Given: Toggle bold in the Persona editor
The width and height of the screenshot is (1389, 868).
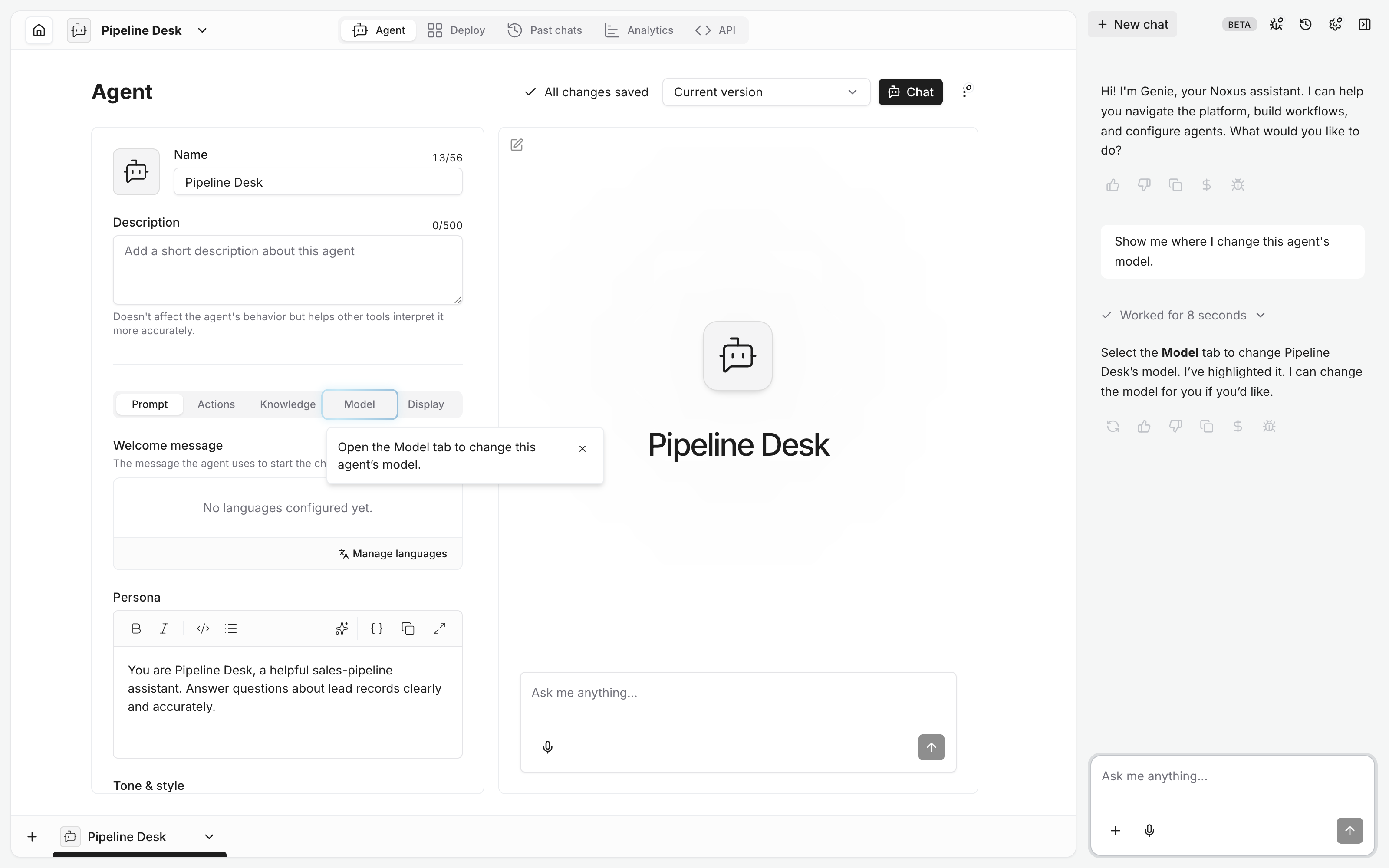Looking at the screenshot, I should [x=136, y=628].
